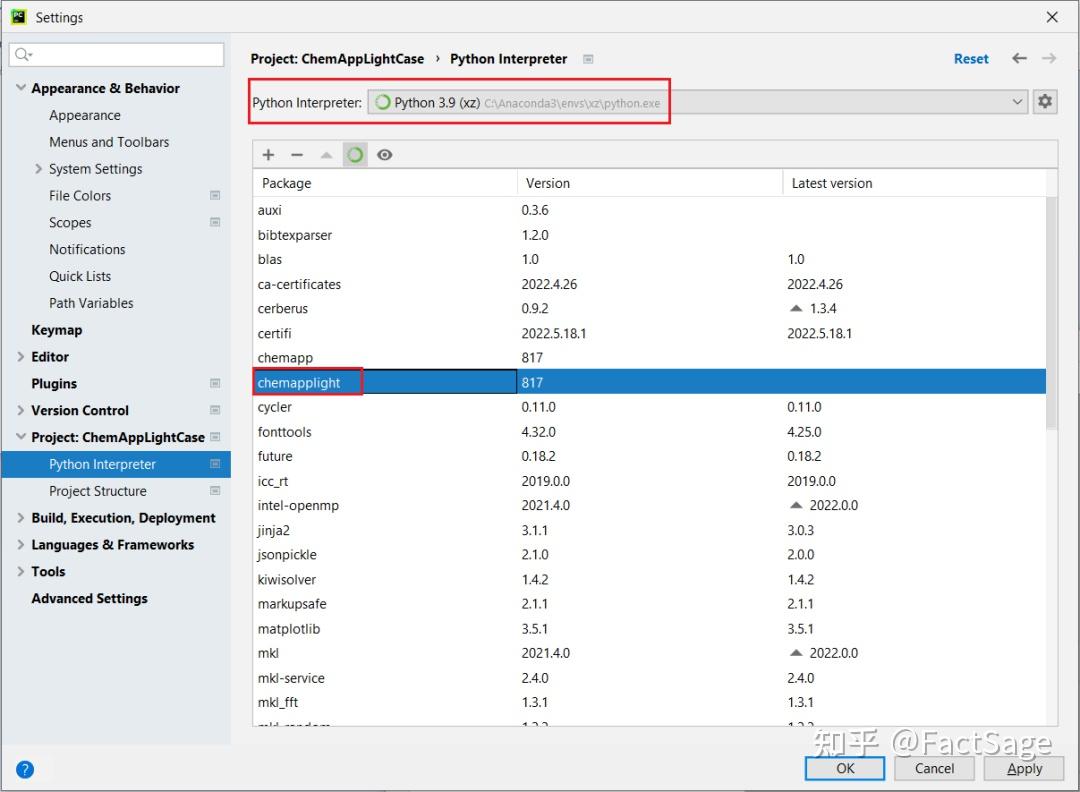Open the interpreter gear settings icon
Screen dimensions: 1080x792
pos(1045,102)
